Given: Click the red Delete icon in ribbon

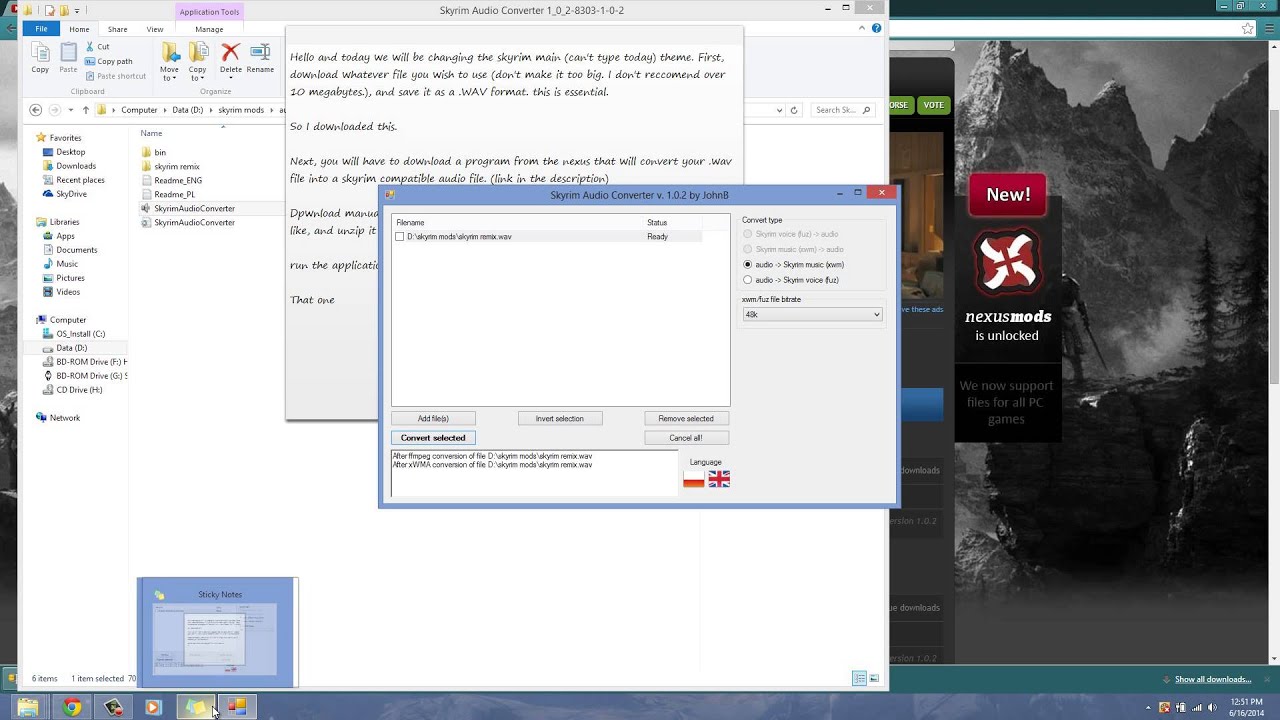Looking at the screenshot, I should tap(231, 52).
